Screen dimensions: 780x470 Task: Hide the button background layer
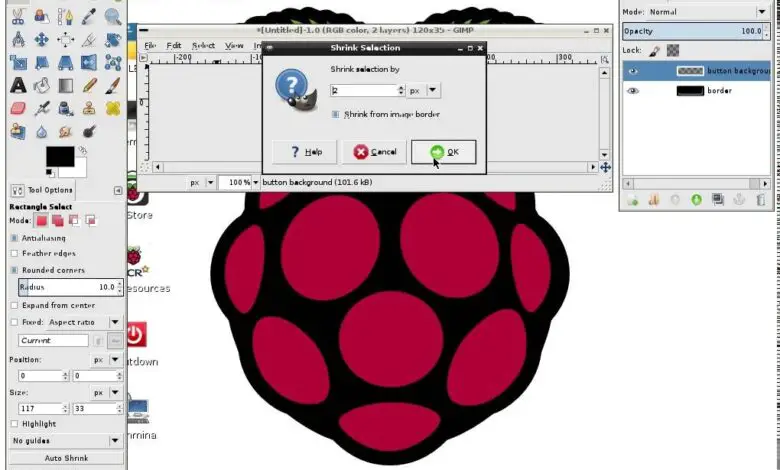click(x=633, y=71)
